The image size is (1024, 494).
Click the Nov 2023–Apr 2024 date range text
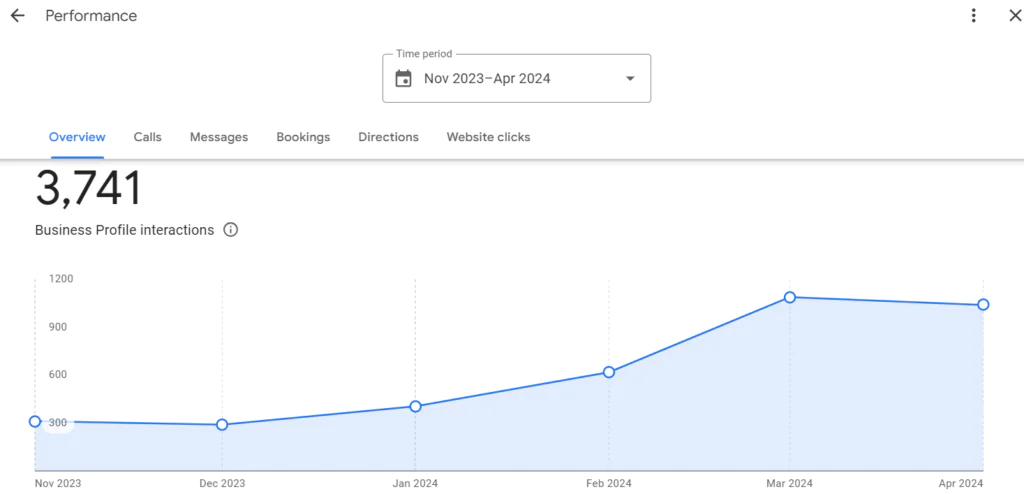(x=487, y=79)
